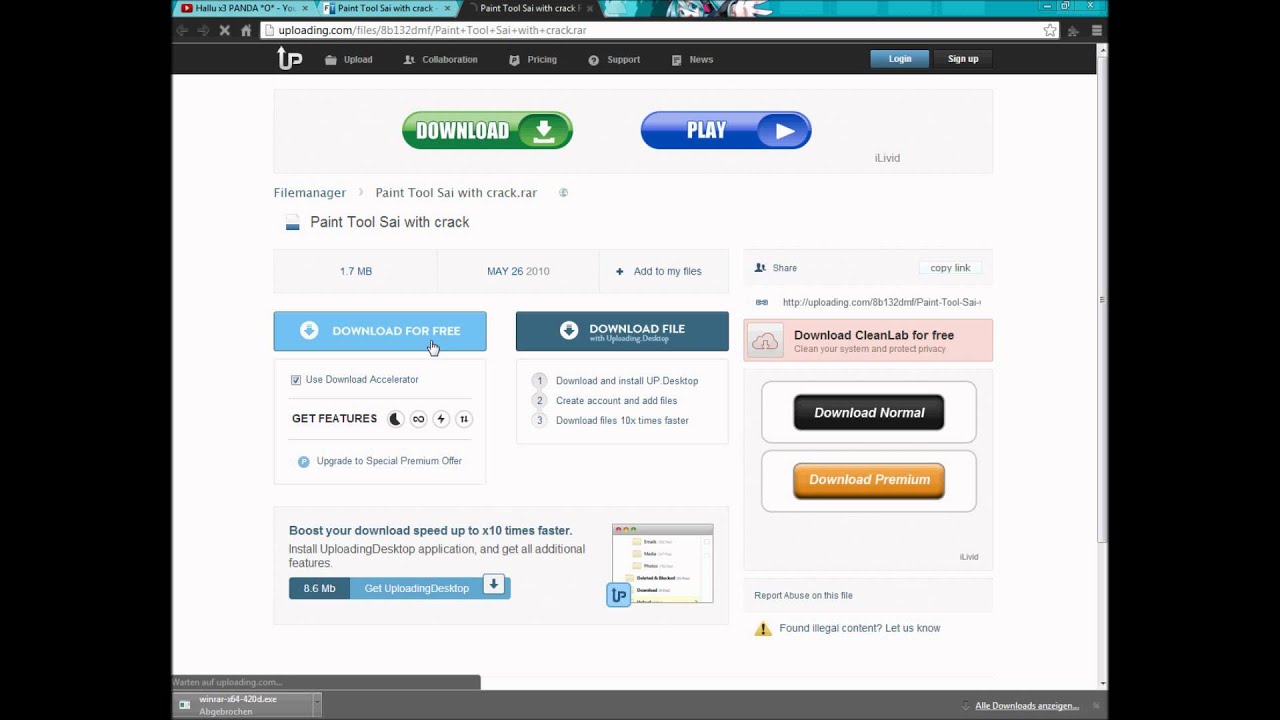
Task: Click download arrow on Get UploadingDesktop
Action: pos(494,585)
